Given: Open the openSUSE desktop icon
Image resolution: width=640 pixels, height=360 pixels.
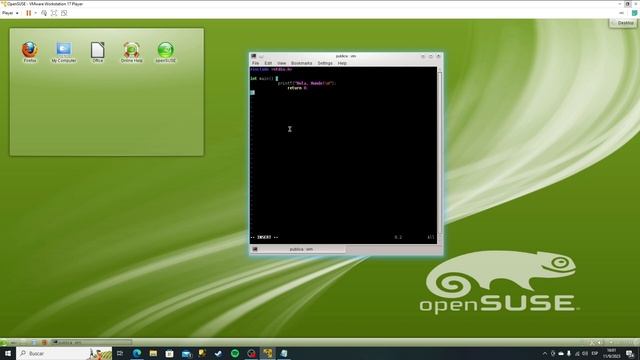Looking at the screenshot, I should pyautogui.click(x=166, y=52).
